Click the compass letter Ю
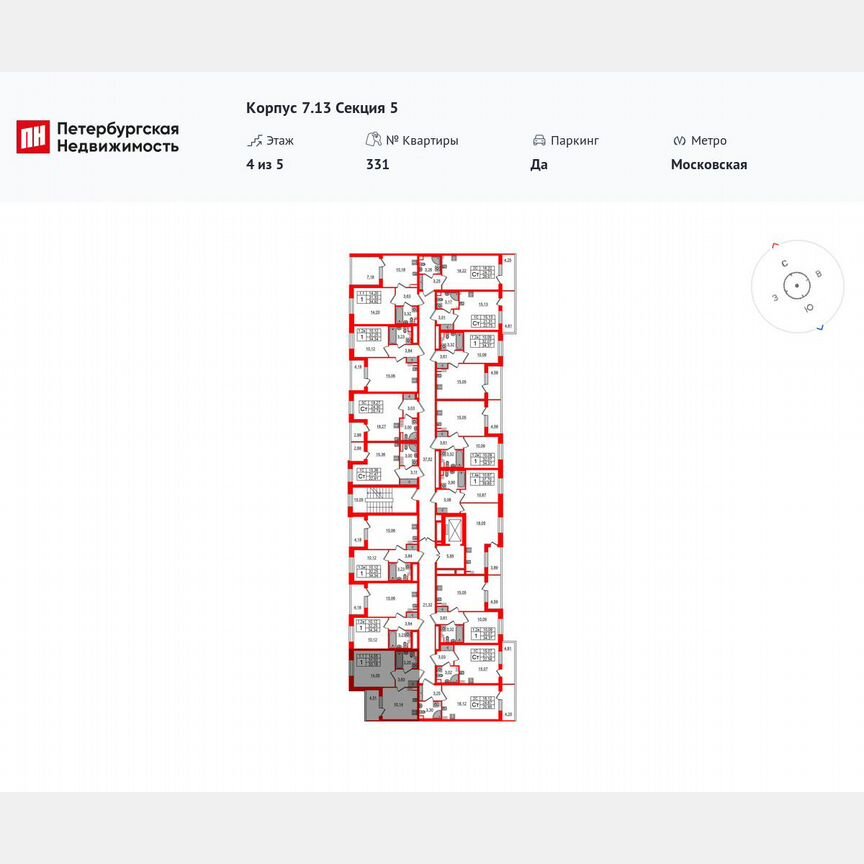864x864 pixels. click(808, 308)
